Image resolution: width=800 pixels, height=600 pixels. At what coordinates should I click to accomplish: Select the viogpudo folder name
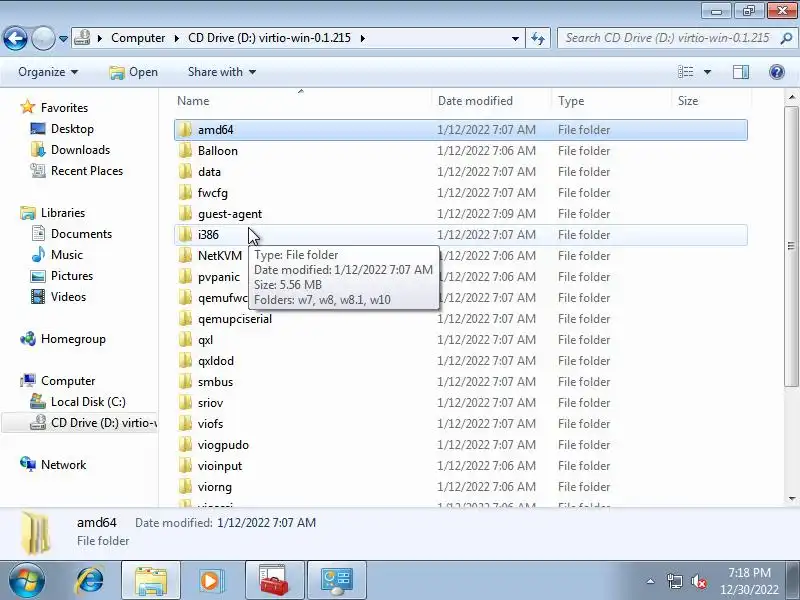(x=223, y=445)
